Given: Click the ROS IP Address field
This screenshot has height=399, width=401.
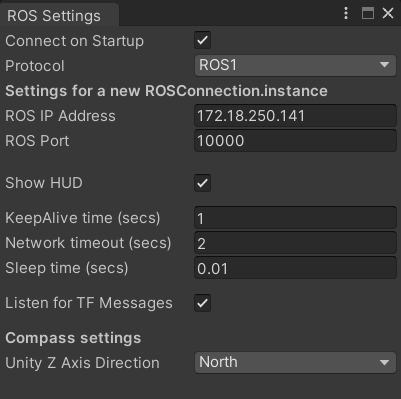Looking at the screenshot, I should [295, 116].
